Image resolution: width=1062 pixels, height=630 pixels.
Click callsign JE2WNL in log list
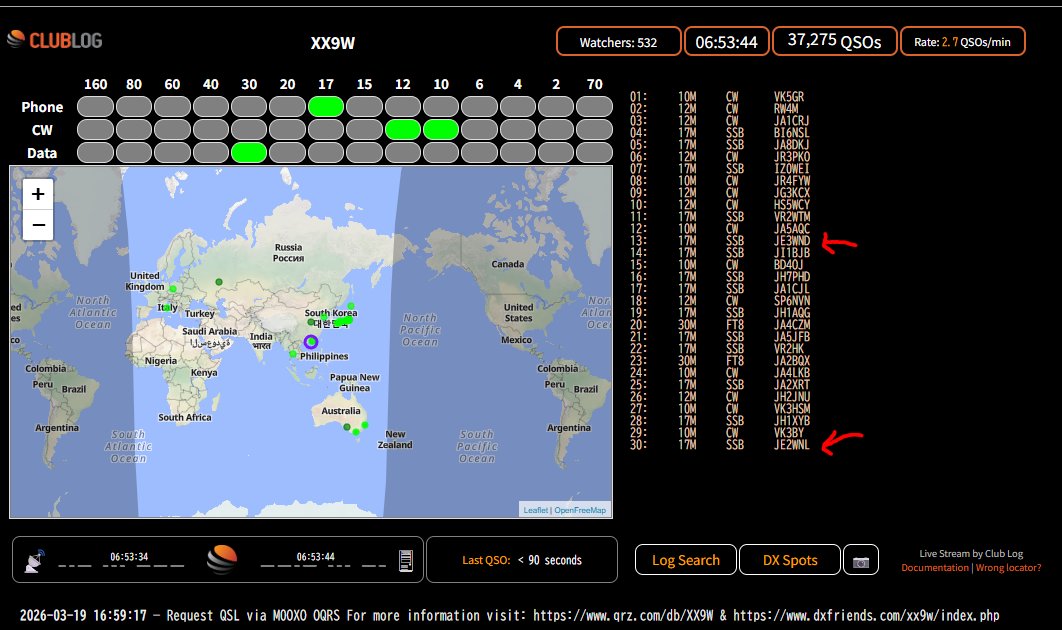click(x=792, y=444)
